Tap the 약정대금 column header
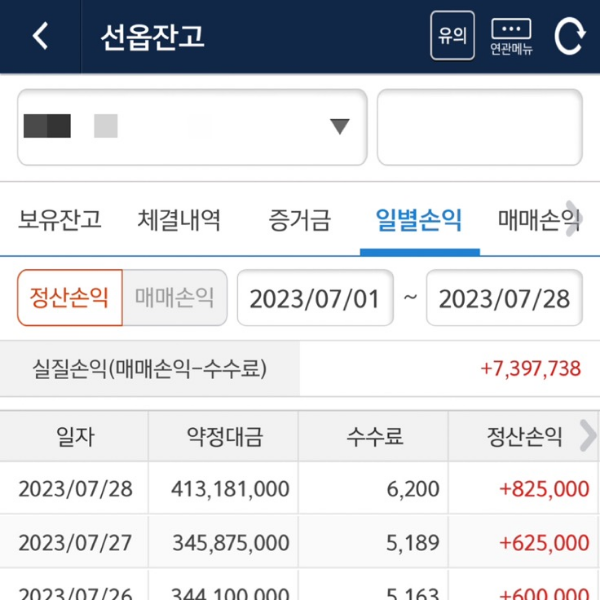This screenshot has width=600, height=600. tap(223, 436)
